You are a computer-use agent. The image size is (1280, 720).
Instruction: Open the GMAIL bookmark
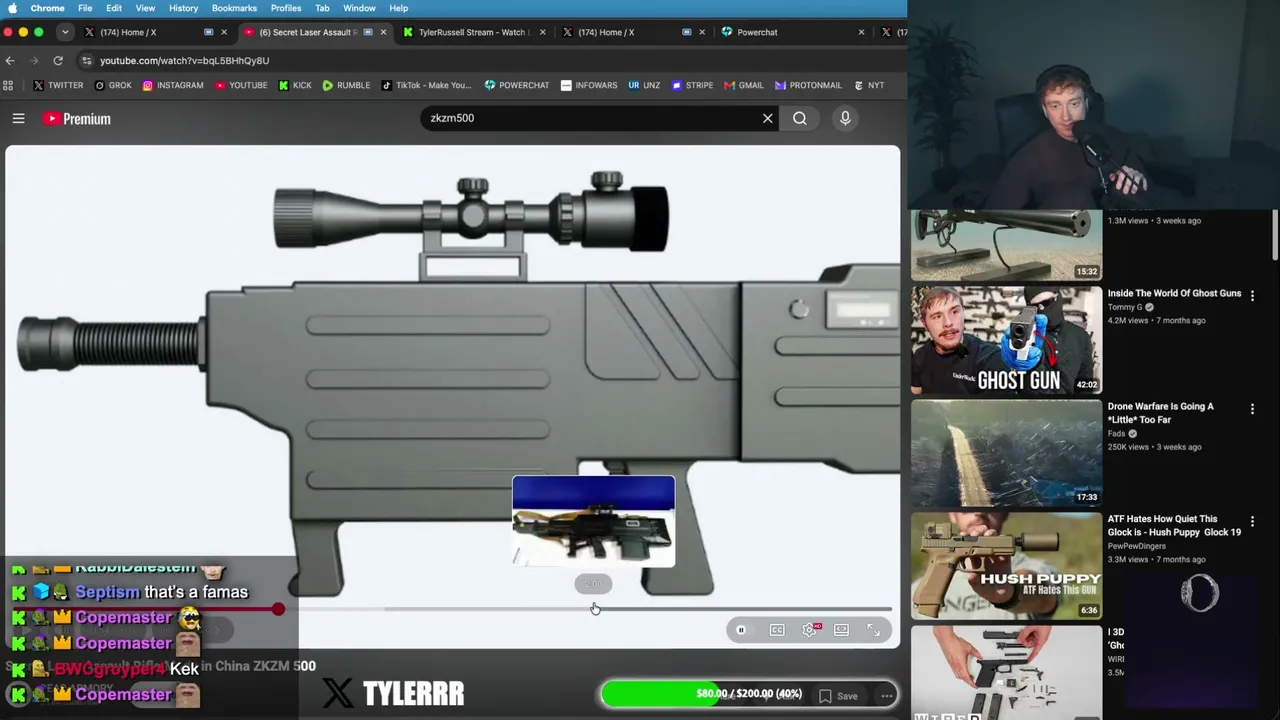click(744, 85)
